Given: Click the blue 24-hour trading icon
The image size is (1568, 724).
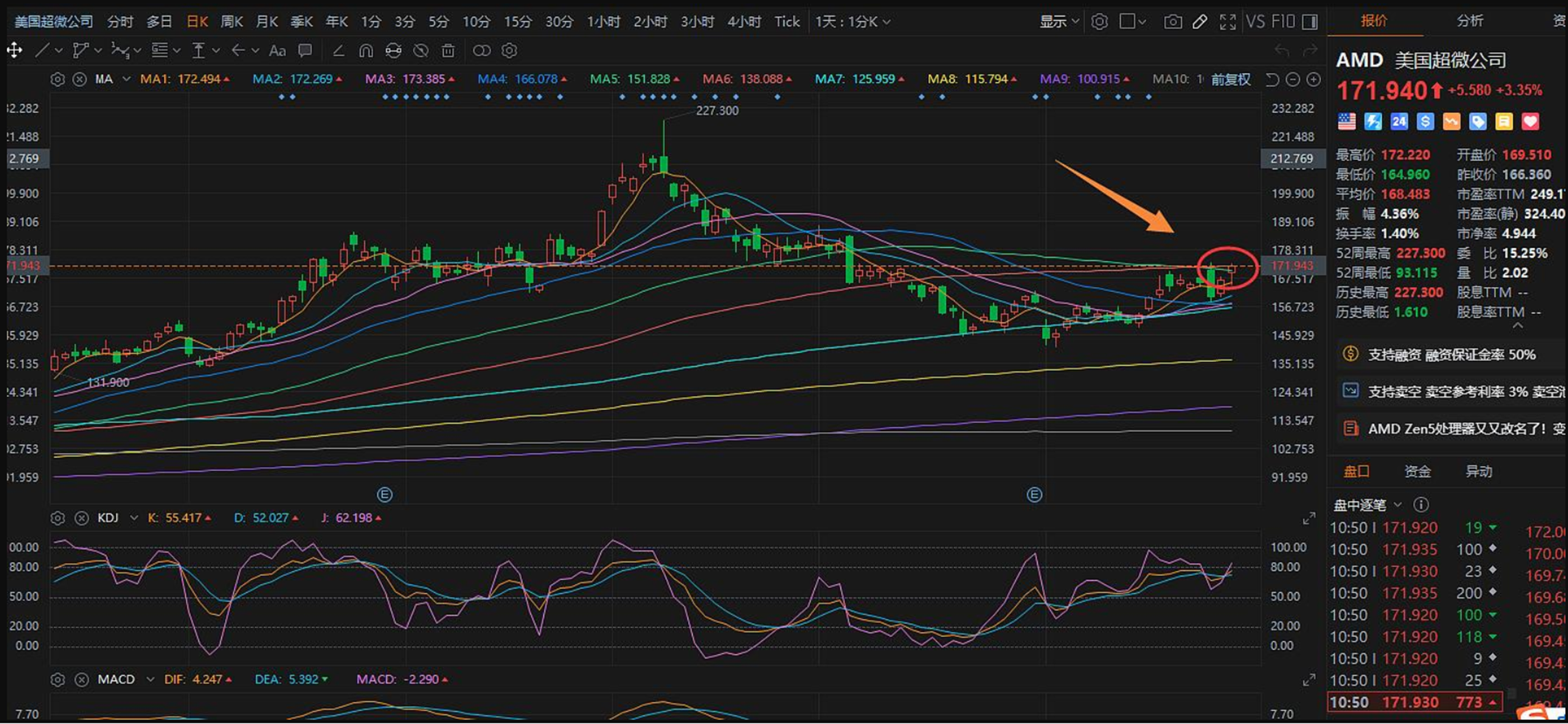Looking at the screenshot, I should (x=1399, y=122).
